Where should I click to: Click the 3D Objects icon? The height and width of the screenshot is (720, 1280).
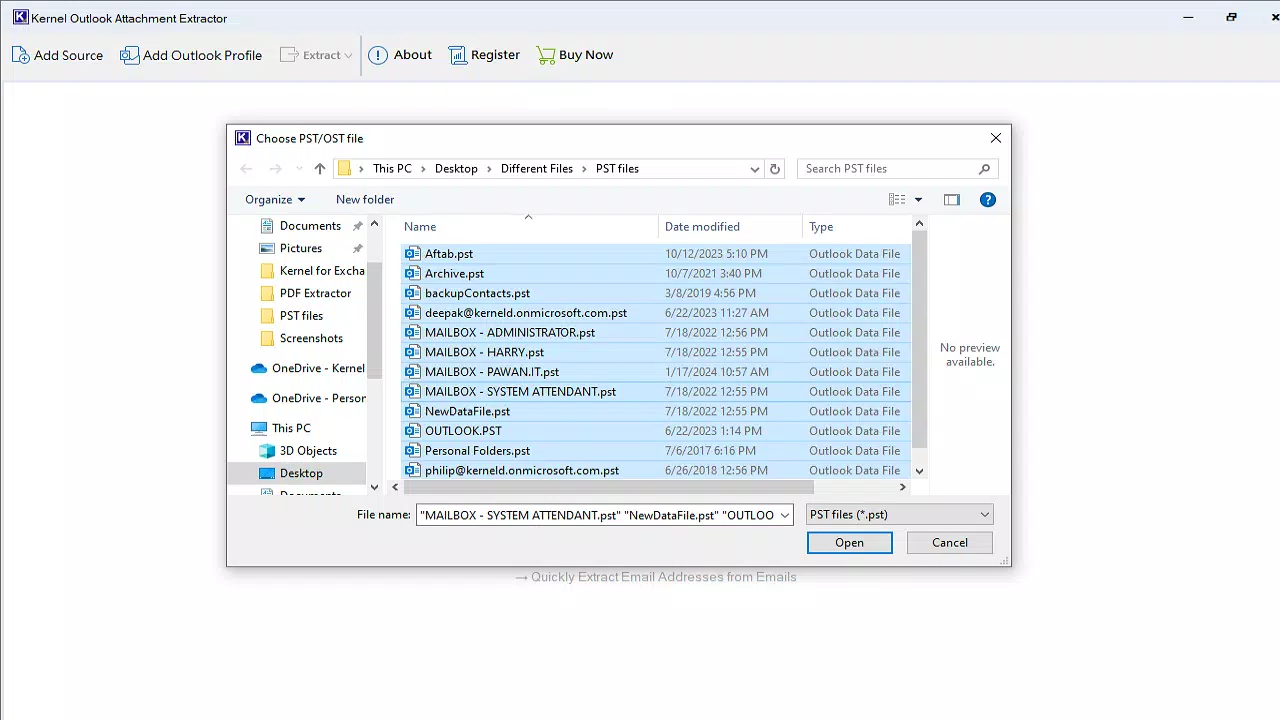[267, 451]
